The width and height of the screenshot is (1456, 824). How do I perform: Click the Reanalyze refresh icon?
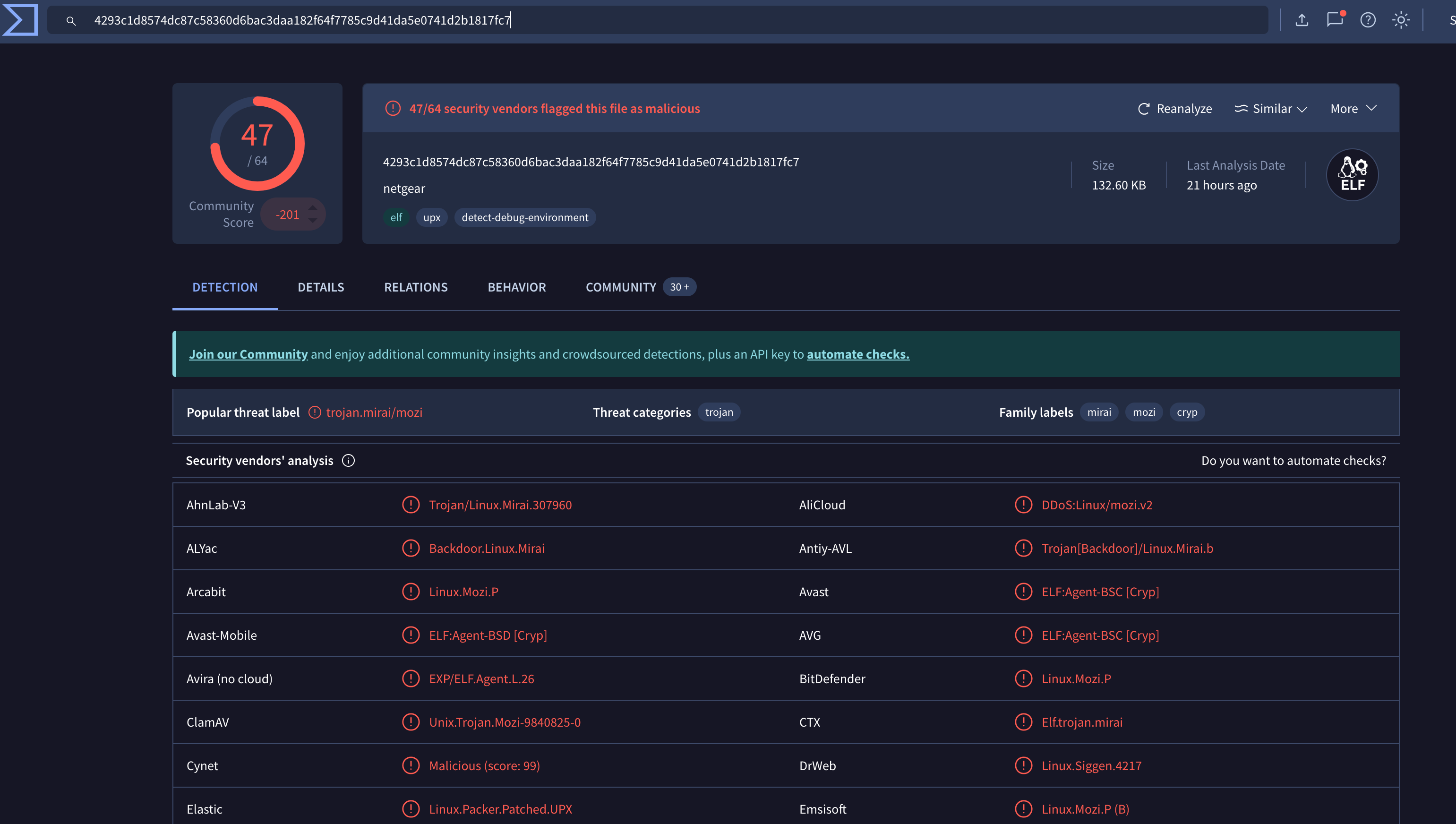point(1144,109)
